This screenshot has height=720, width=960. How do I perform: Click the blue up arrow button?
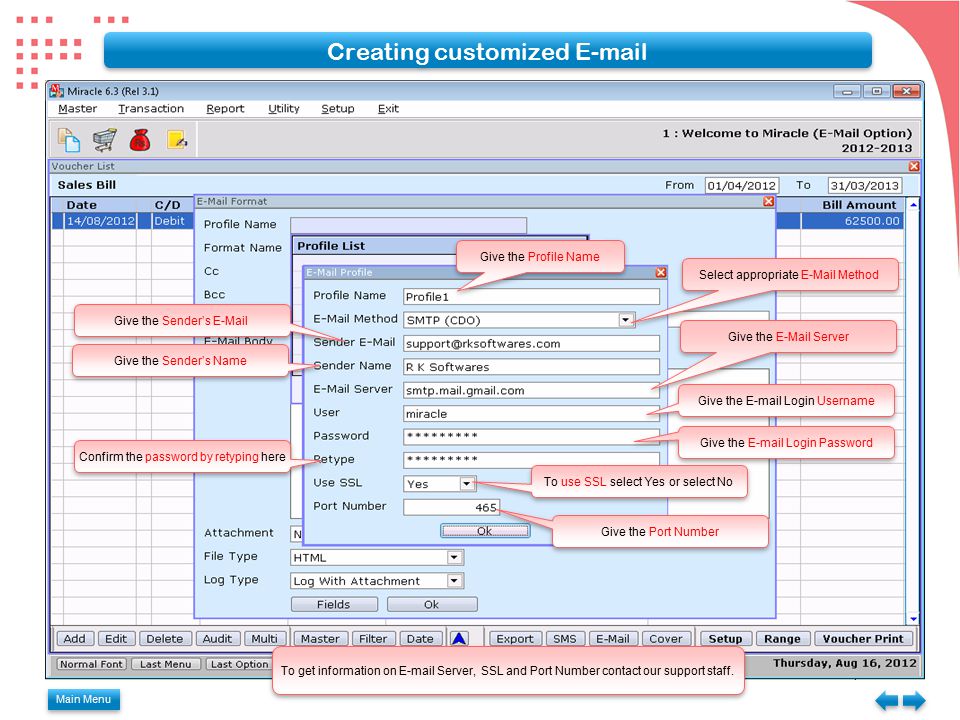click(x=459, y=639)
